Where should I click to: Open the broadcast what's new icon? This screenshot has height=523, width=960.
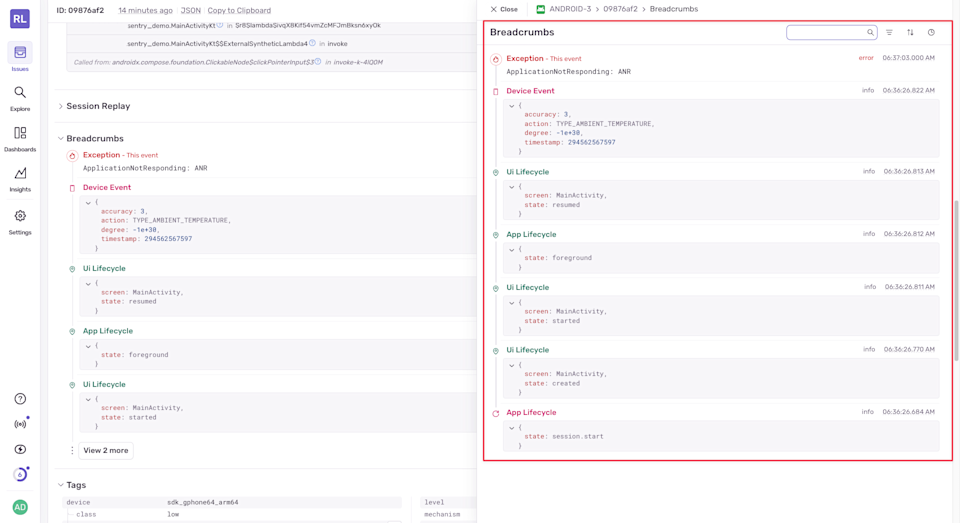[x=20, y=424]
